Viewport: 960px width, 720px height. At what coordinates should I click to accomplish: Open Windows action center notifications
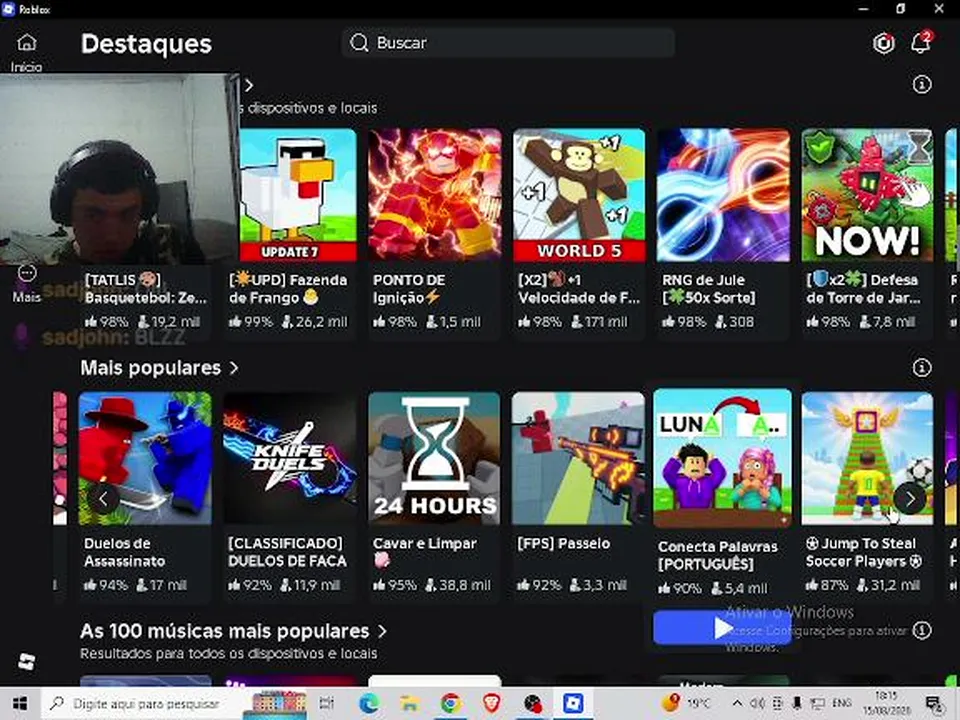click(x=934, y=704)
